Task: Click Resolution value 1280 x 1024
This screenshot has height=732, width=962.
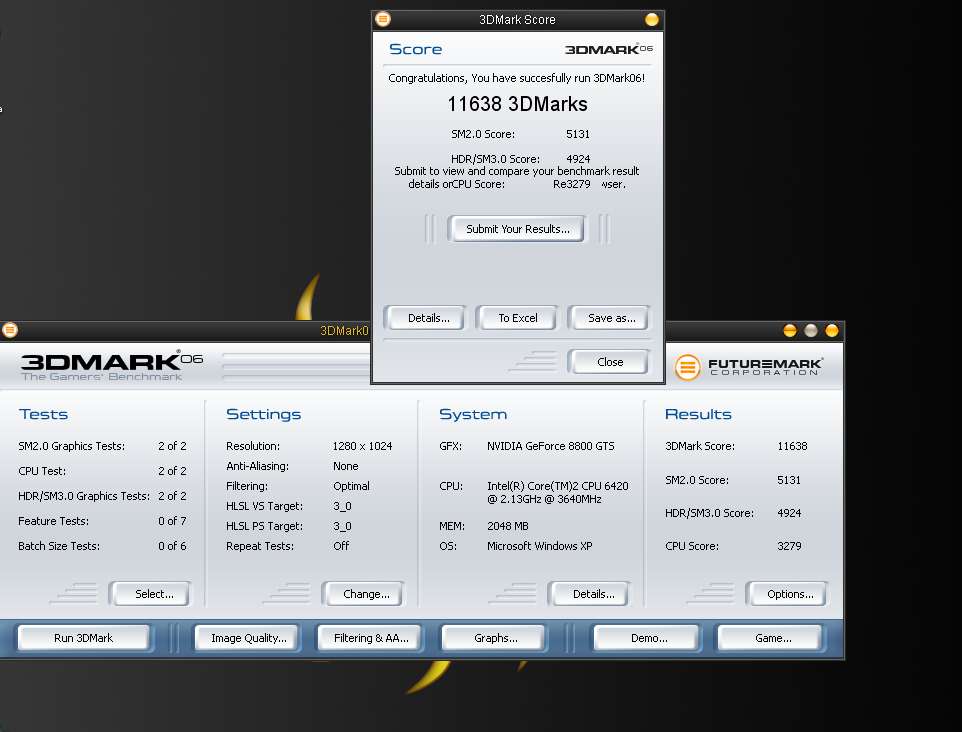Action: (x=362, y=446)
